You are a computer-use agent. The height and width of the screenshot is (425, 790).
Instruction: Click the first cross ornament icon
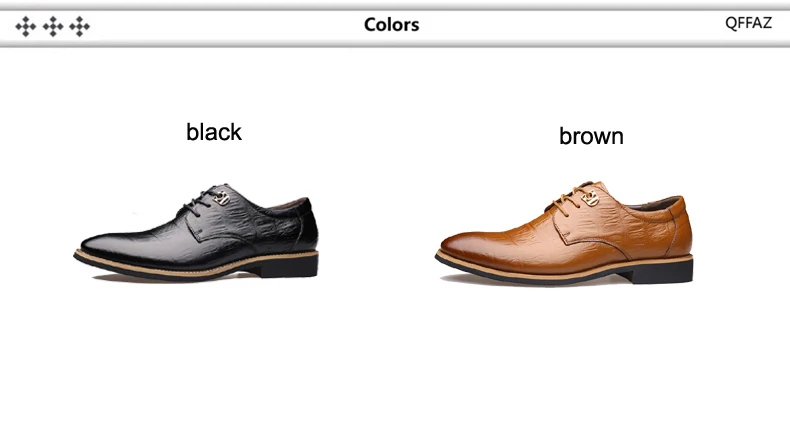coord(26,26)
